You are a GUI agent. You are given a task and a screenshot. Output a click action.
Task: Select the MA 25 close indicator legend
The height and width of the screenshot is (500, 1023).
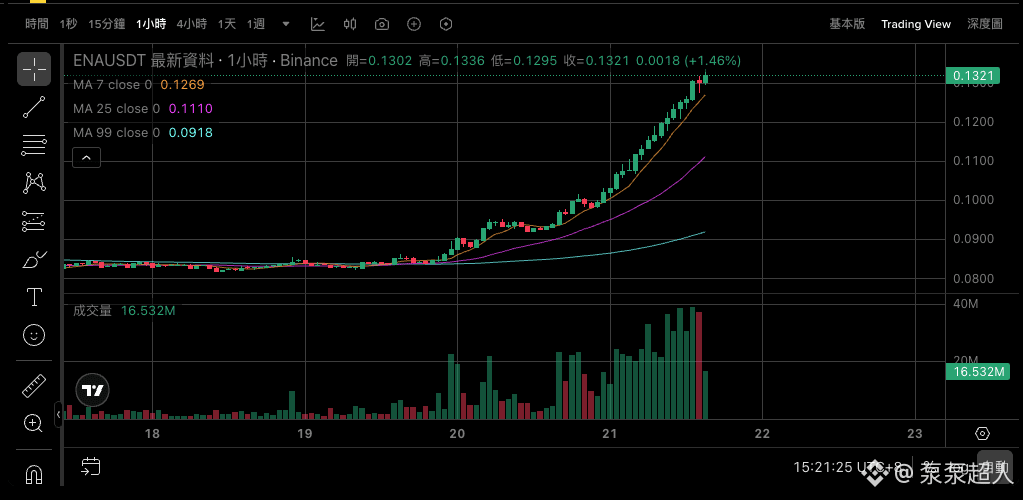coord(142,109)
